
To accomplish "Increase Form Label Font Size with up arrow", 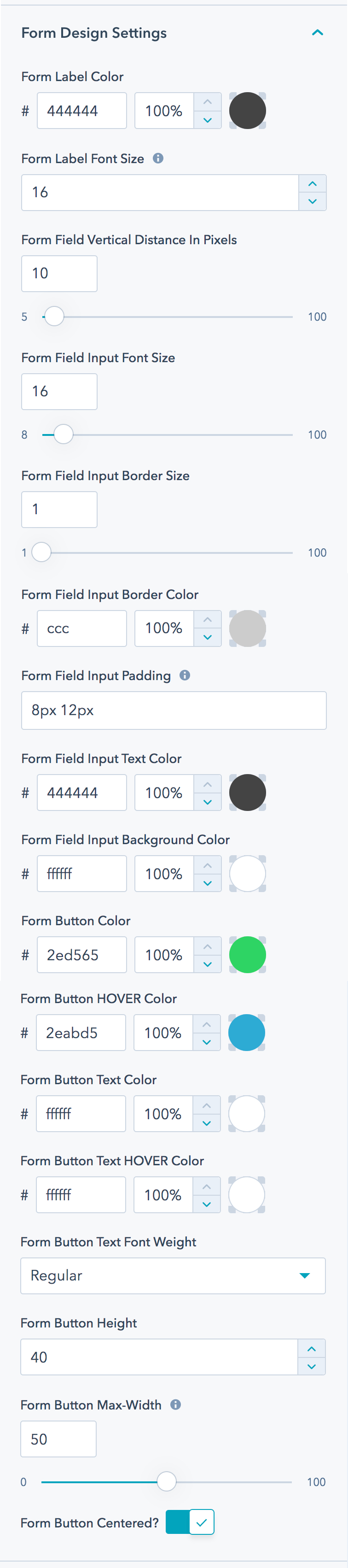I will [x=312, y=184].
